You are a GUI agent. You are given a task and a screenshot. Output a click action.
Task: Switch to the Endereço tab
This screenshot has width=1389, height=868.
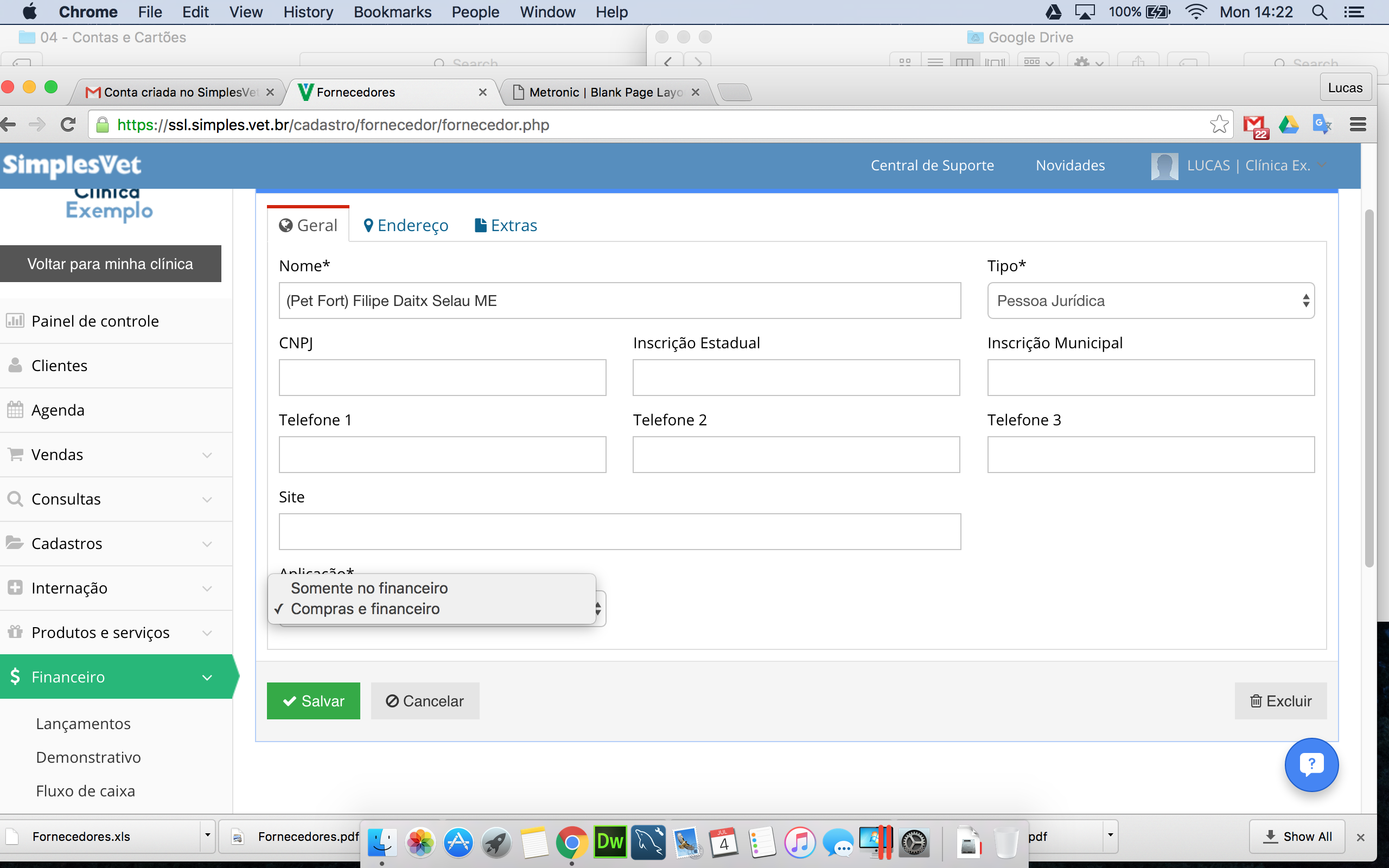[406, 226]
